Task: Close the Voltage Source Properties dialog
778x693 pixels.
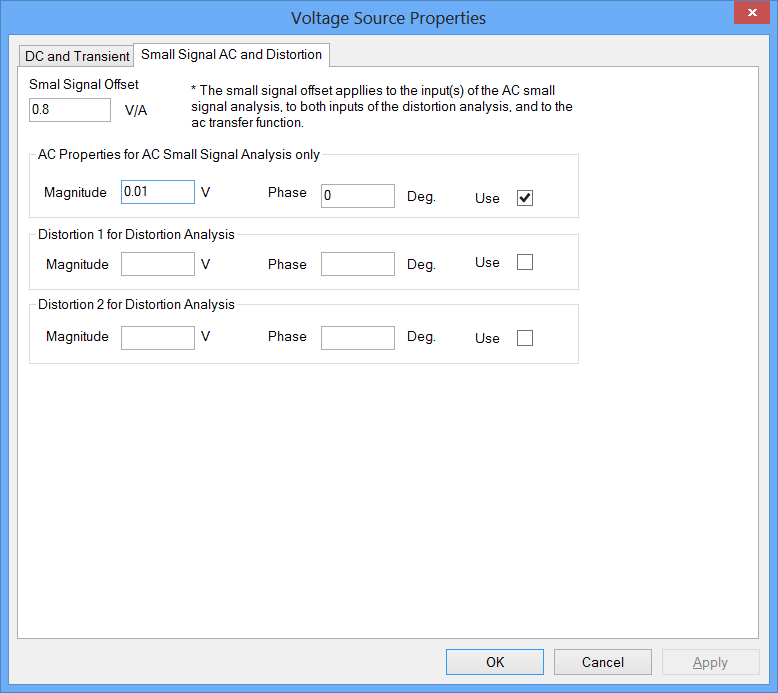Action: [x=752, y=12]
